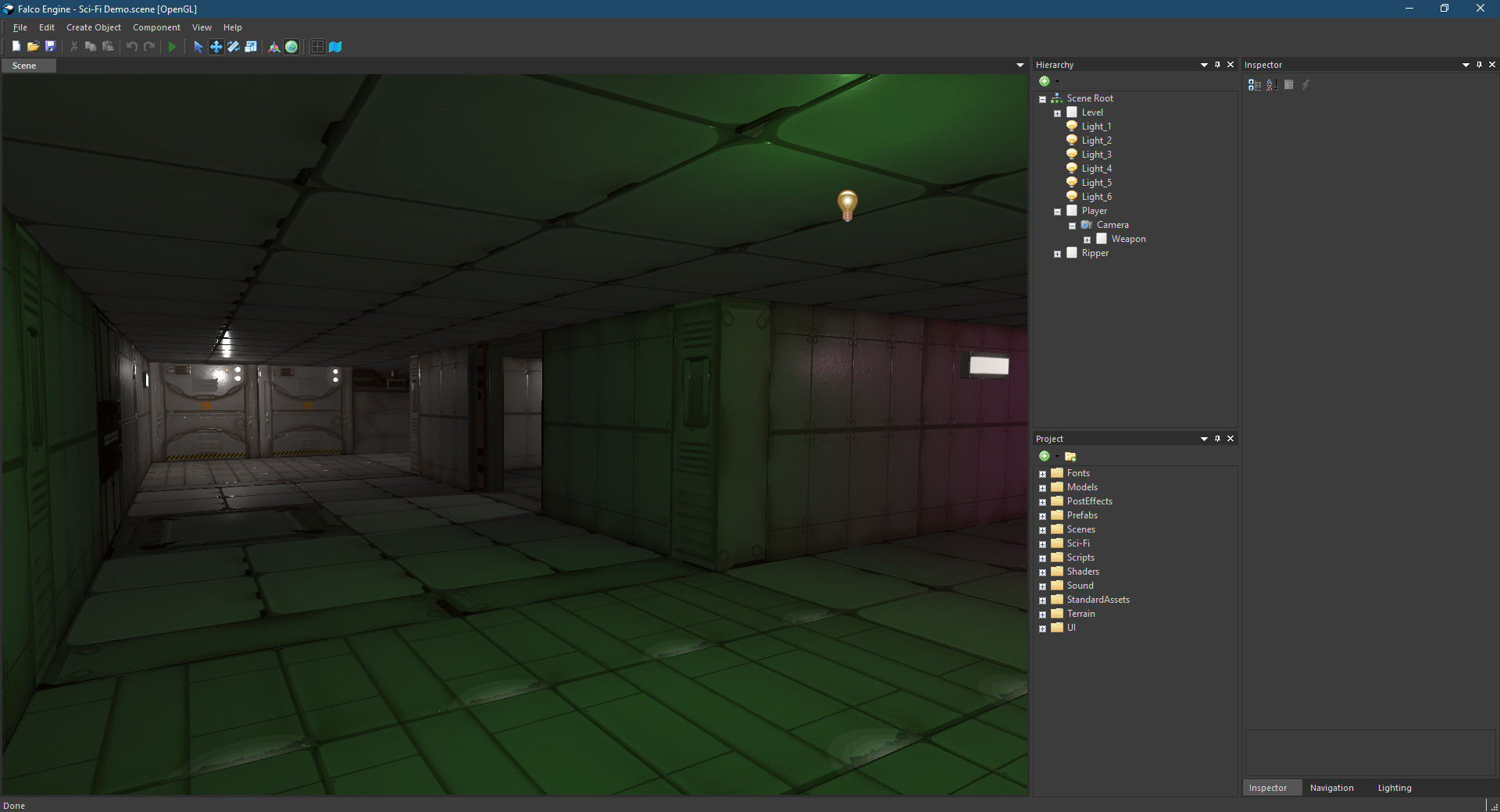Expand the Level node in Hierarchy
Viewport: 1500px width, 812px height.
click(1058, 112)
